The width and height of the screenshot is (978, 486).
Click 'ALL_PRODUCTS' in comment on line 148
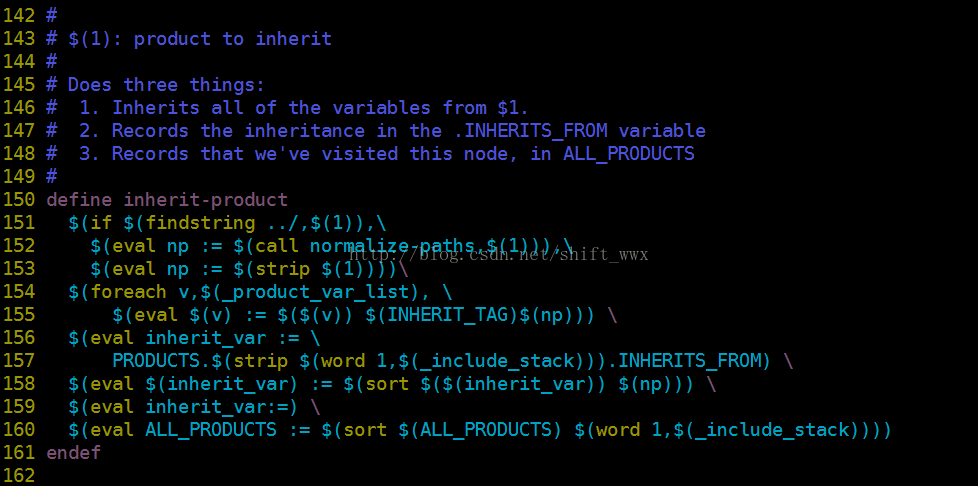[x=629, y=154]
